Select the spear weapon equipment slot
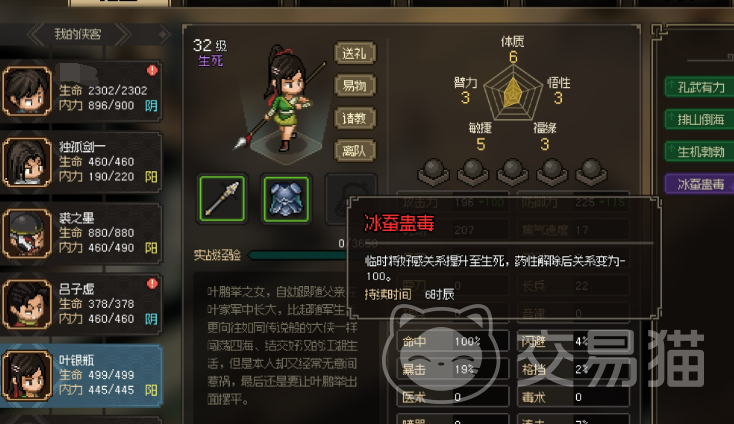 pyautogui.click(x=222, y=198)
